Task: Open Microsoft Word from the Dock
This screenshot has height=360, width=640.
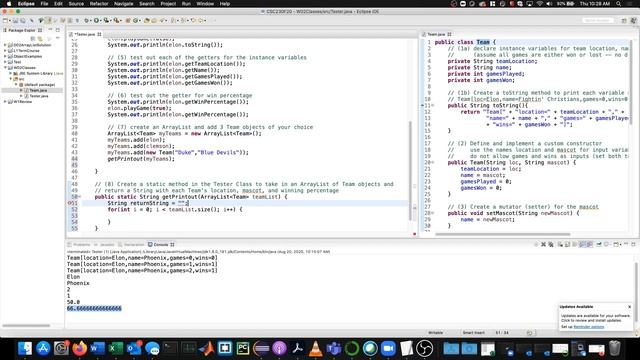Action: click(x=98, y=348)
